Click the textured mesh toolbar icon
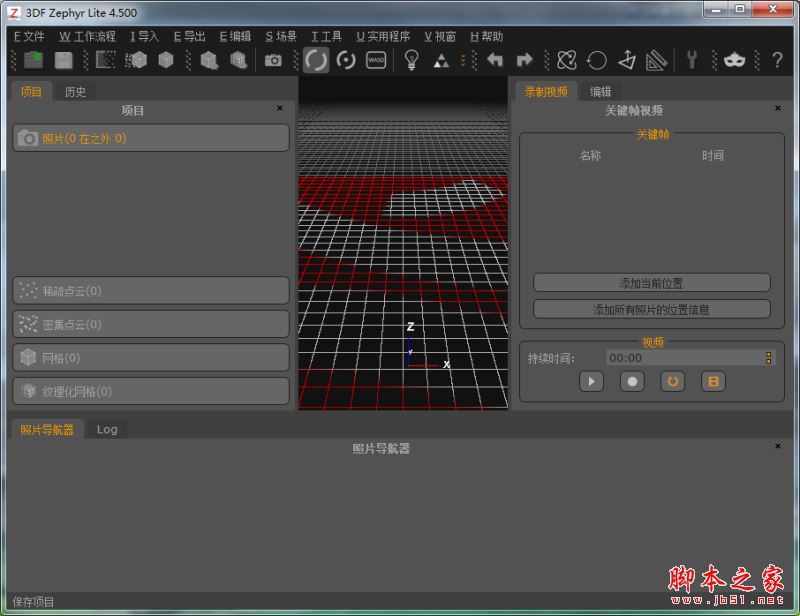Image resolution: width=800 pixels, height=616 pixels. point(209,60)
